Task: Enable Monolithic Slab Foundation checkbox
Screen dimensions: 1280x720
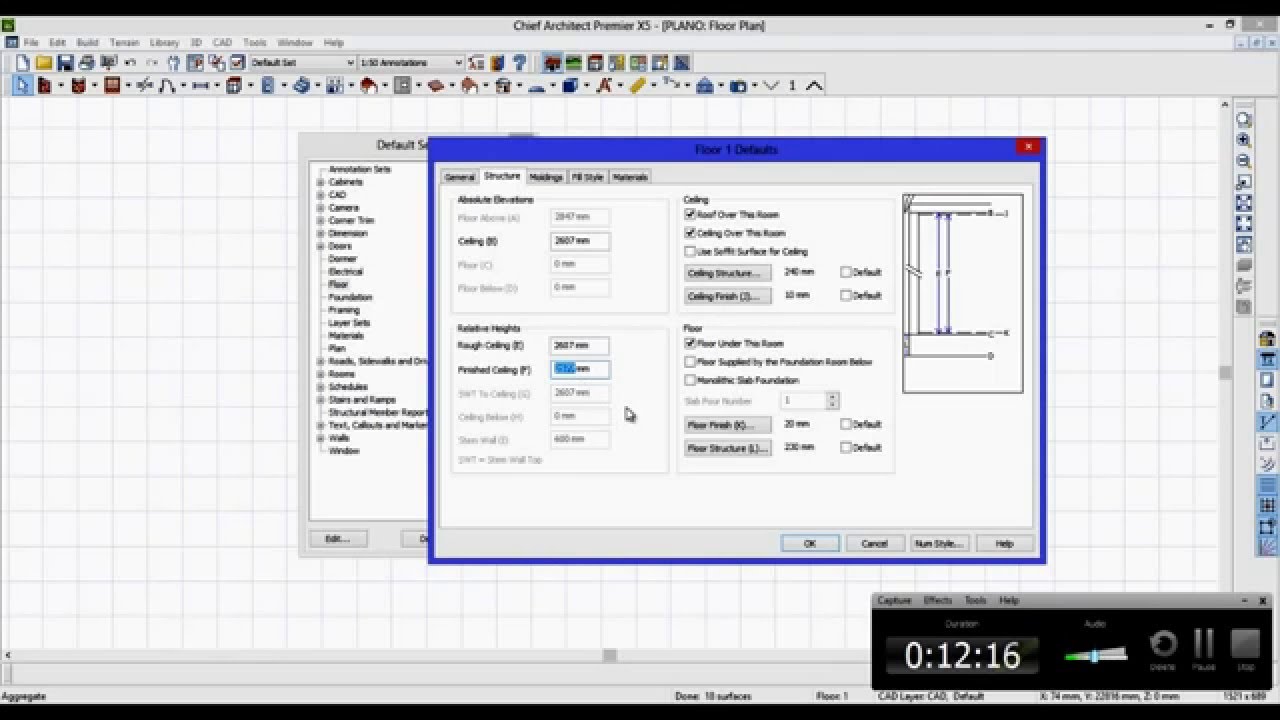Action: [x=690, y=380]
